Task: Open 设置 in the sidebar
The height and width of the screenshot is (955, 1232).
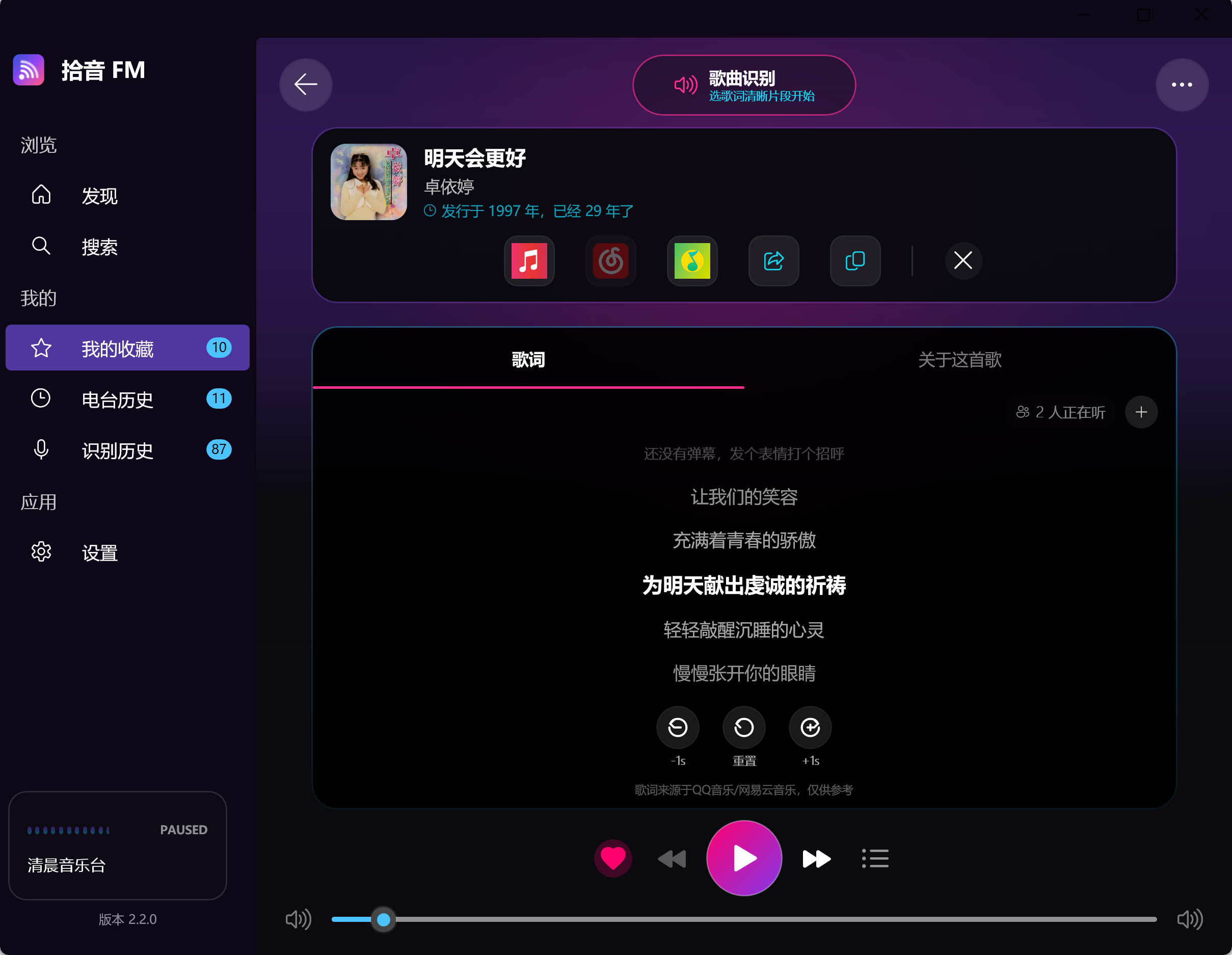Action: pos(127,552)
